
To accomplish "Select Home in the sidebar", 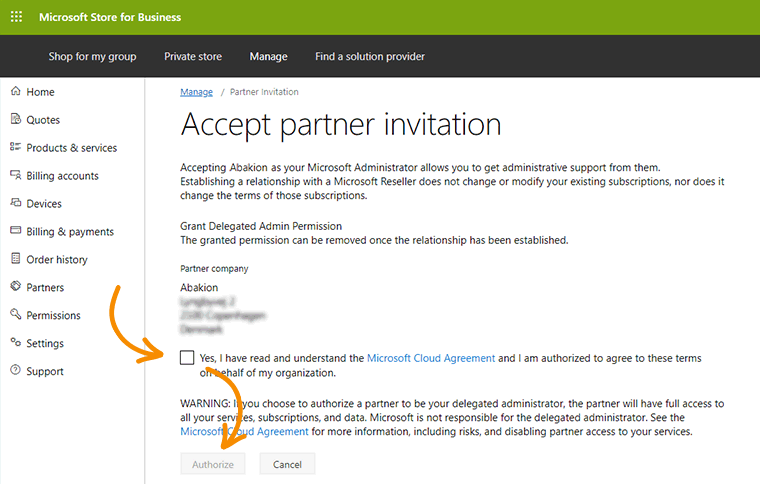I will click(40, 92).
